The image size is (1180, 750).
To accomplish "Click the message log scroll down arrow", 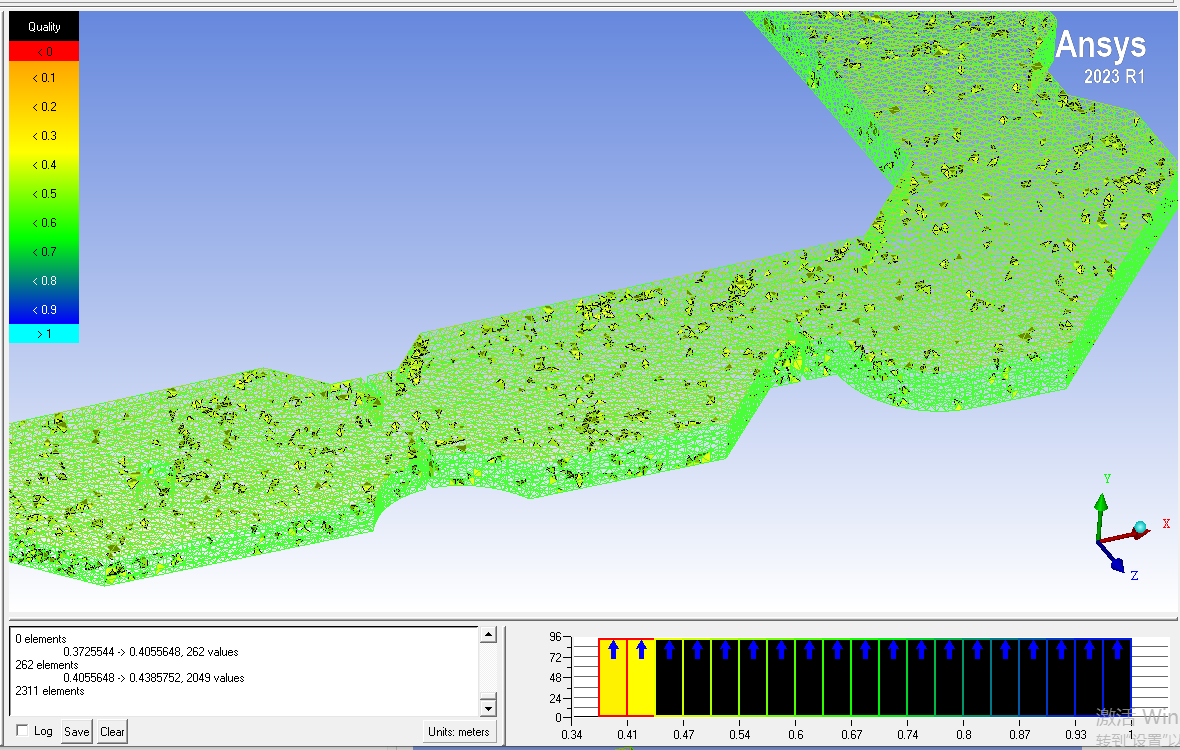I will (488, 708).
